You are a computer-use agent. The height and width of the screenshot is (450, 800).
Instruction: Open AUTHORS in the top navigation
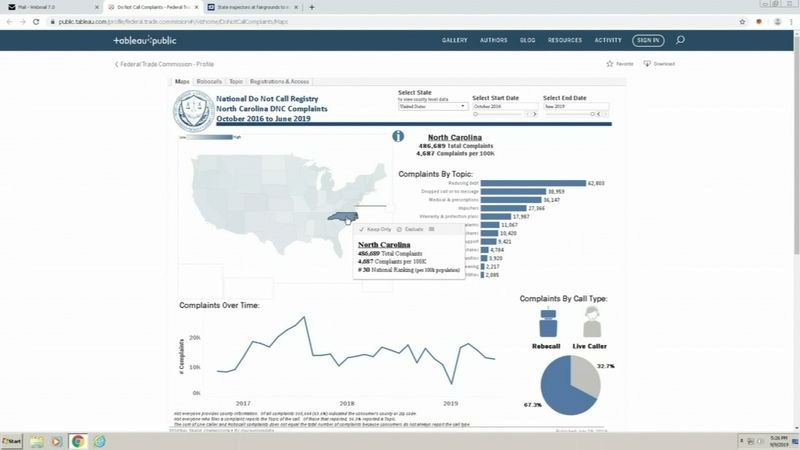pyautogui.click(x=493, y=40)
